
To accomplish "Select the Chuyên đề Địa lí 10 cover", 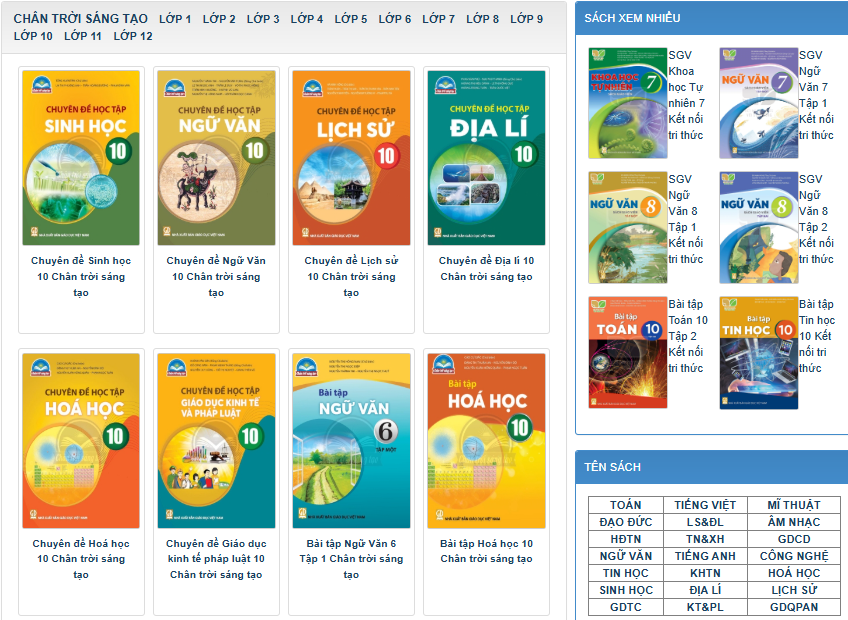I will [486, 158].
